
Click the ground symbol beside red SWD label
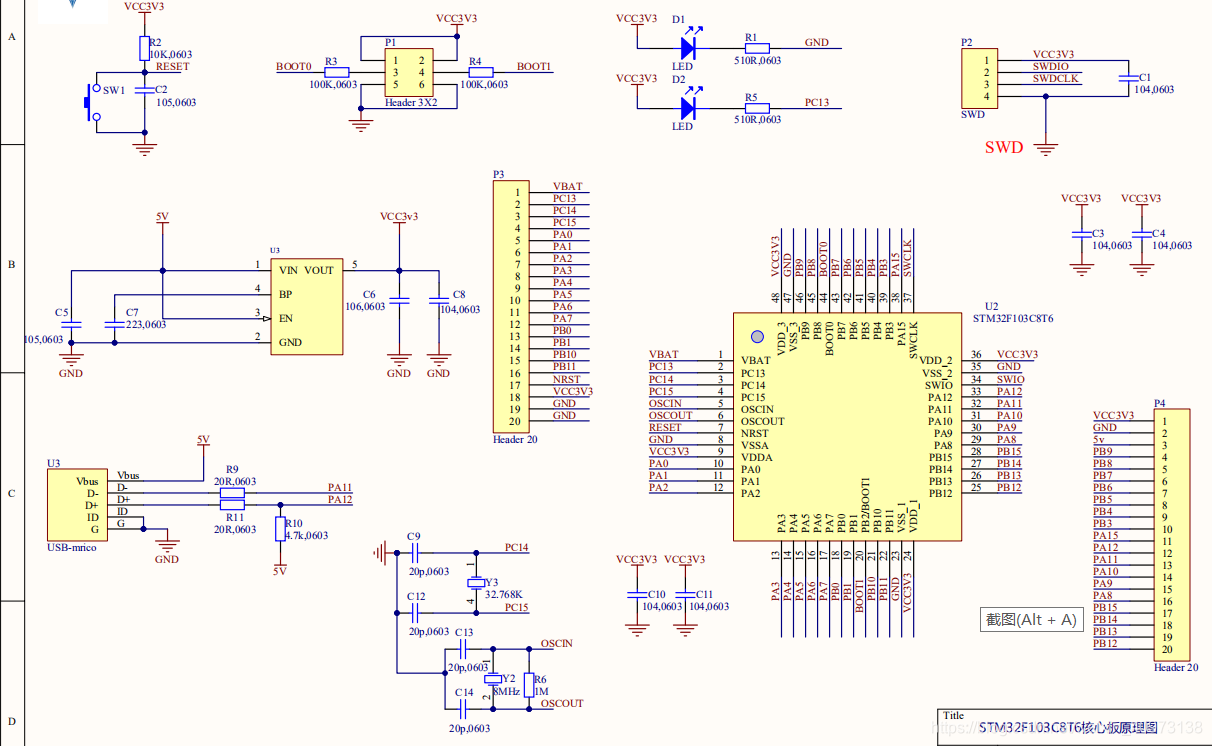pyautogui.click(x=1046, y=149)
